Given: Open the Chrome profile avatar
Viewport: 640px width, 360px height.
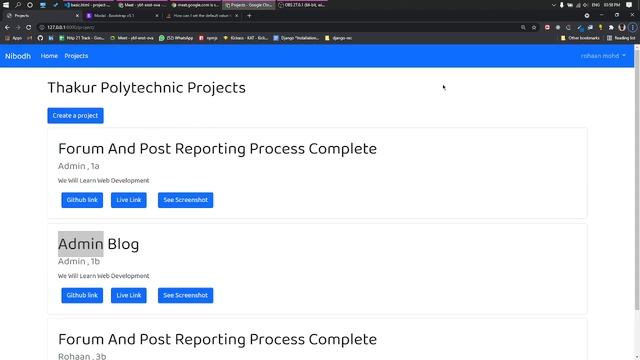Looking at the screenshot, I should point(622,27).
